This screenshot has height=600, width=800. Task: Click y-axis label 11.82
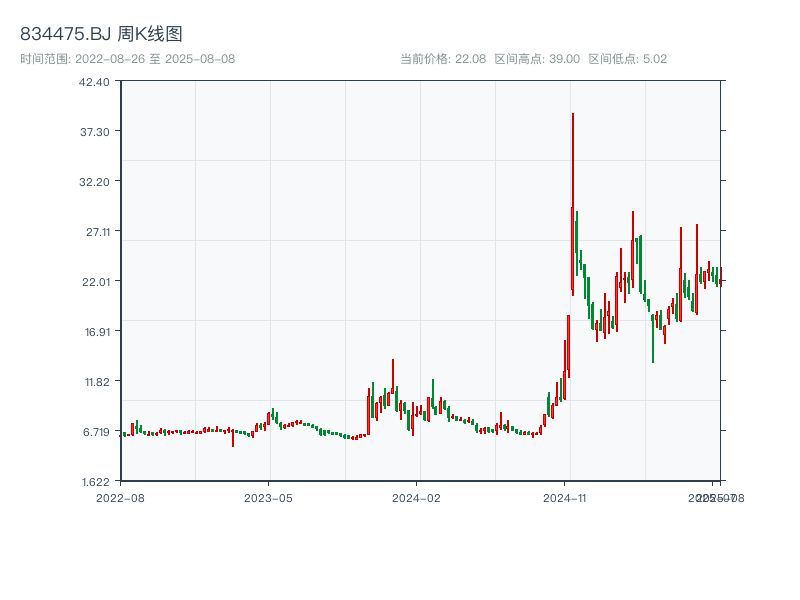97,382
